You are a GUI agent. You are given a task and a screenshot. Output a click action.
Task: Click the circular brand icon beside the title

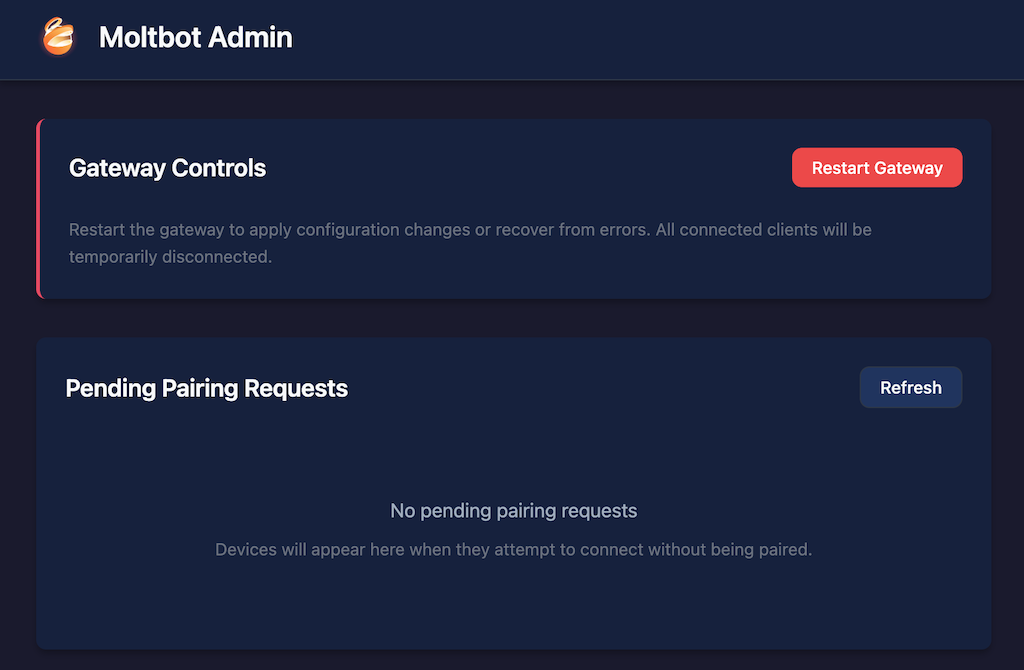(57, 38)
